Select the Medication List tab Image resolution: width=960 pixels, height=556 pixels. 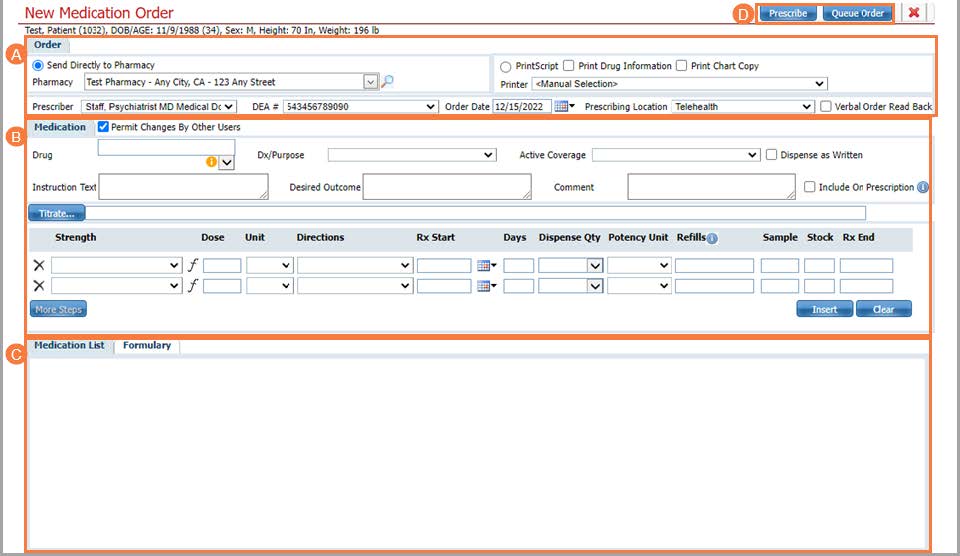[x=69, y=346]
